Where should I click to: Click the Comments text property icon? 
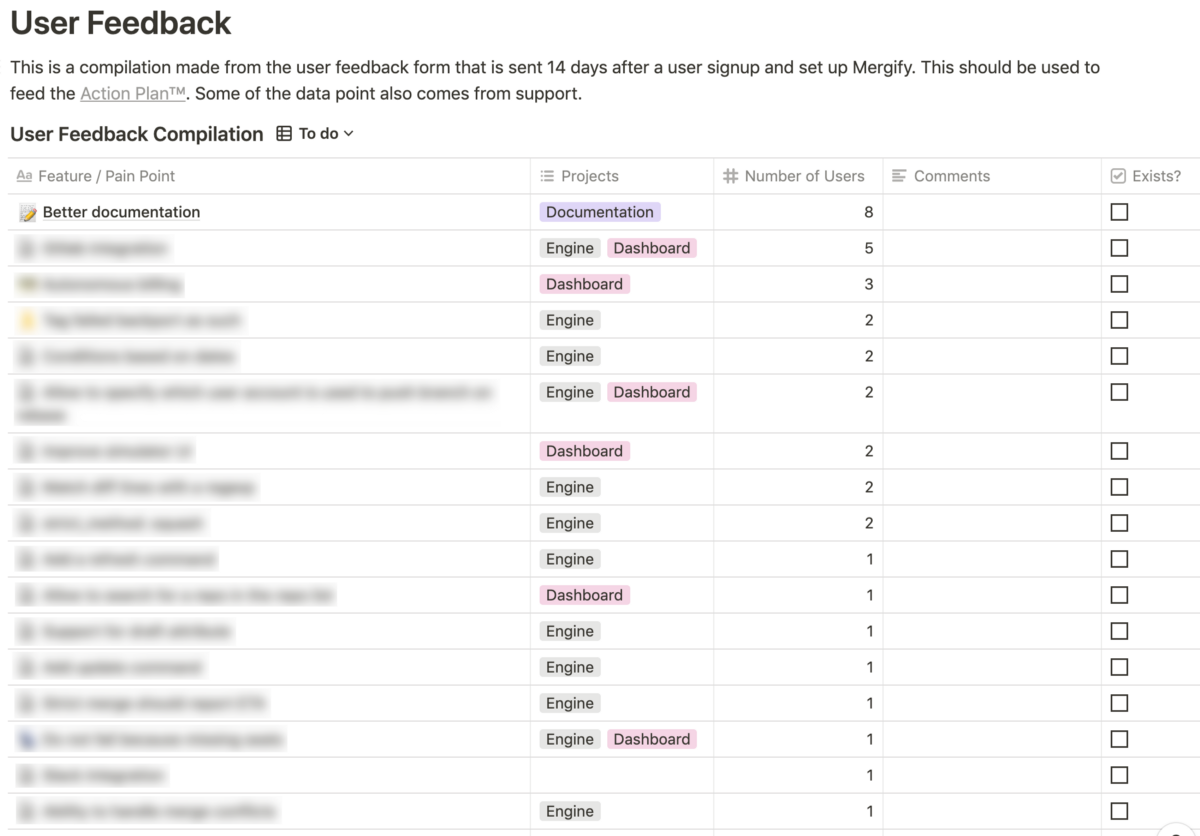tap(899, 176)
